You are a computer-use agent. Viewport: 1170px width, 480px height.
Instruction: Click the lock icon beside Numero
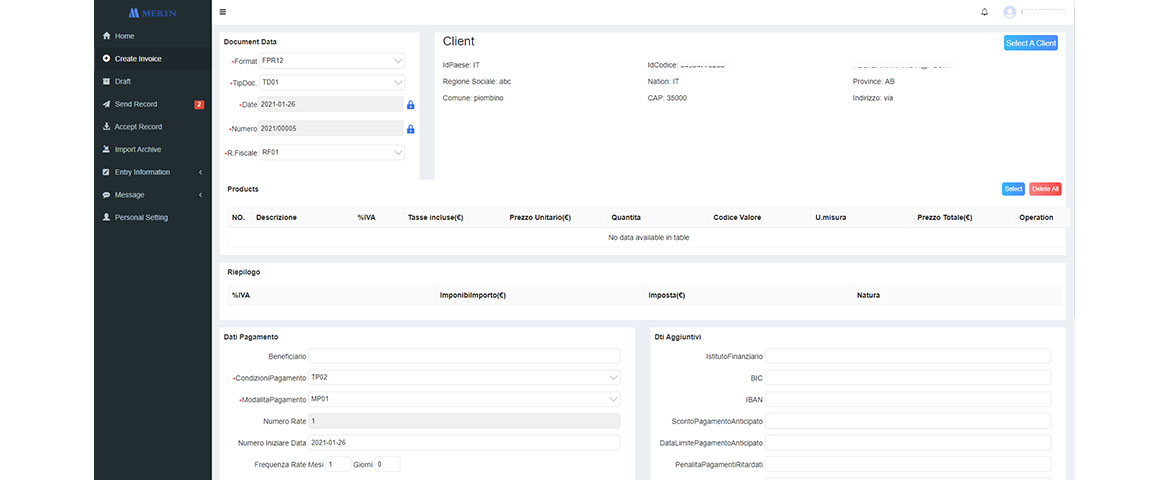click(x=410, y=129)
